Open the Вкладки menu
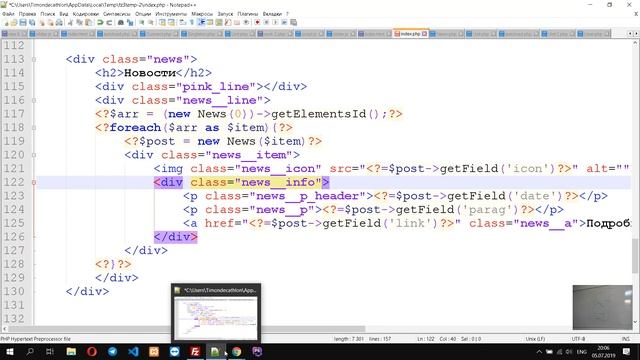 tap(272, 14)
